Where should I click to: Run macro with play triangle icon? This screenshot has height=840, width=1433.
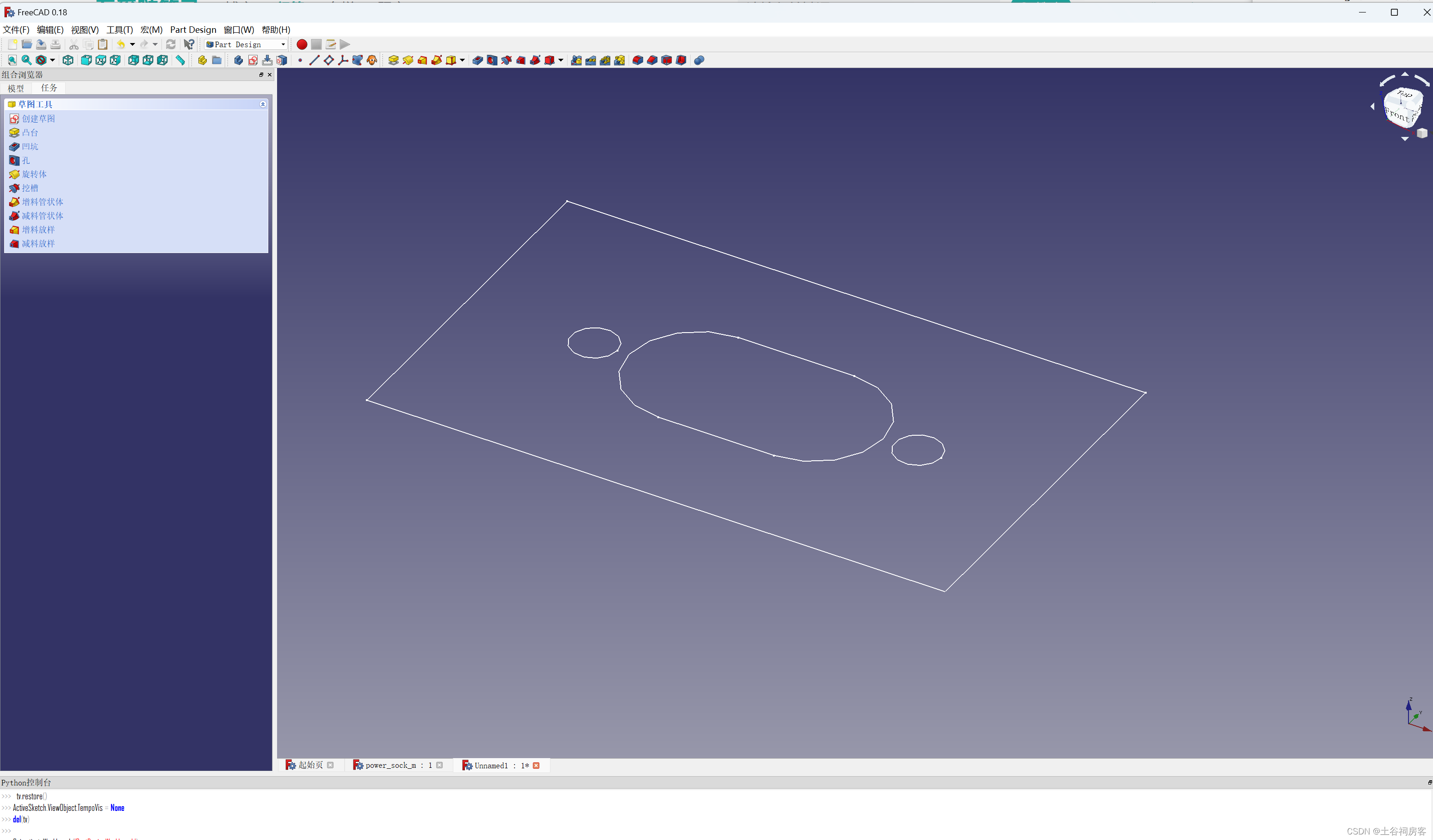pyautogui.click(x=345, y=44)
